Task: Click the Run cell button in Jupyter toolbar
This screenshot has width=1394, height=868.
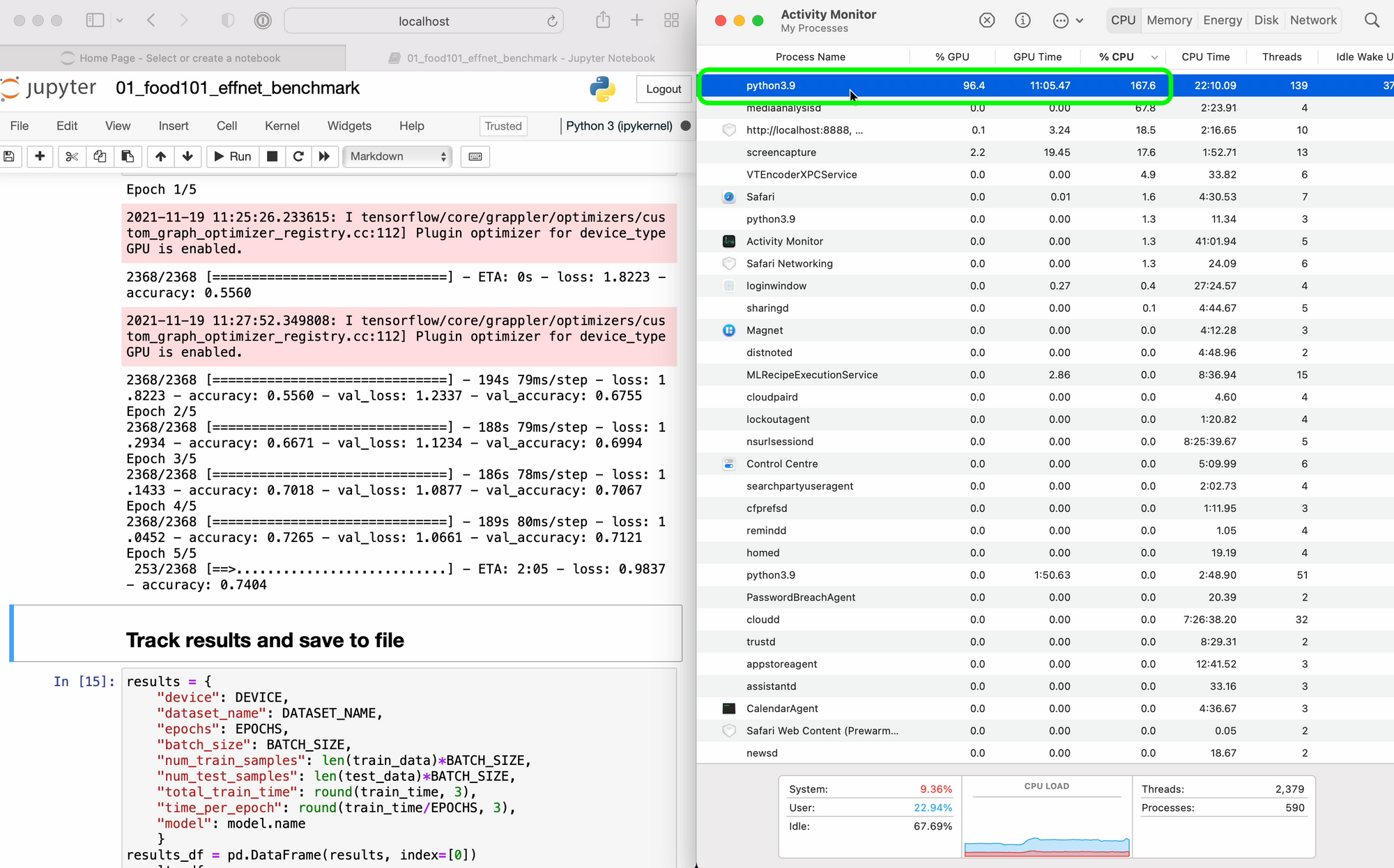Action: [231, 156]
